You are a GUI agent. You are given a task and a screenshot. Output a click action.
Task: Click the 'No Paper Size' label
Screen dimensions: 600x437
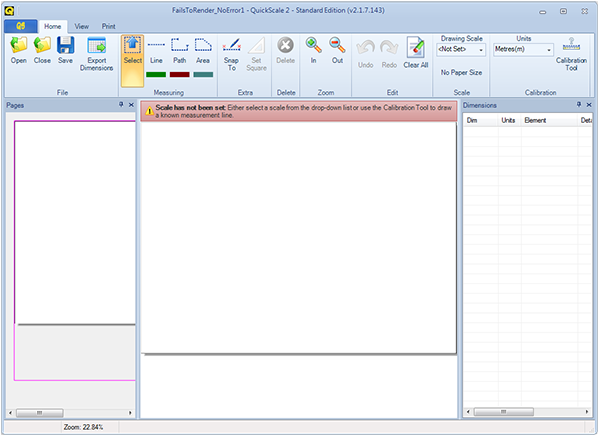461,72
